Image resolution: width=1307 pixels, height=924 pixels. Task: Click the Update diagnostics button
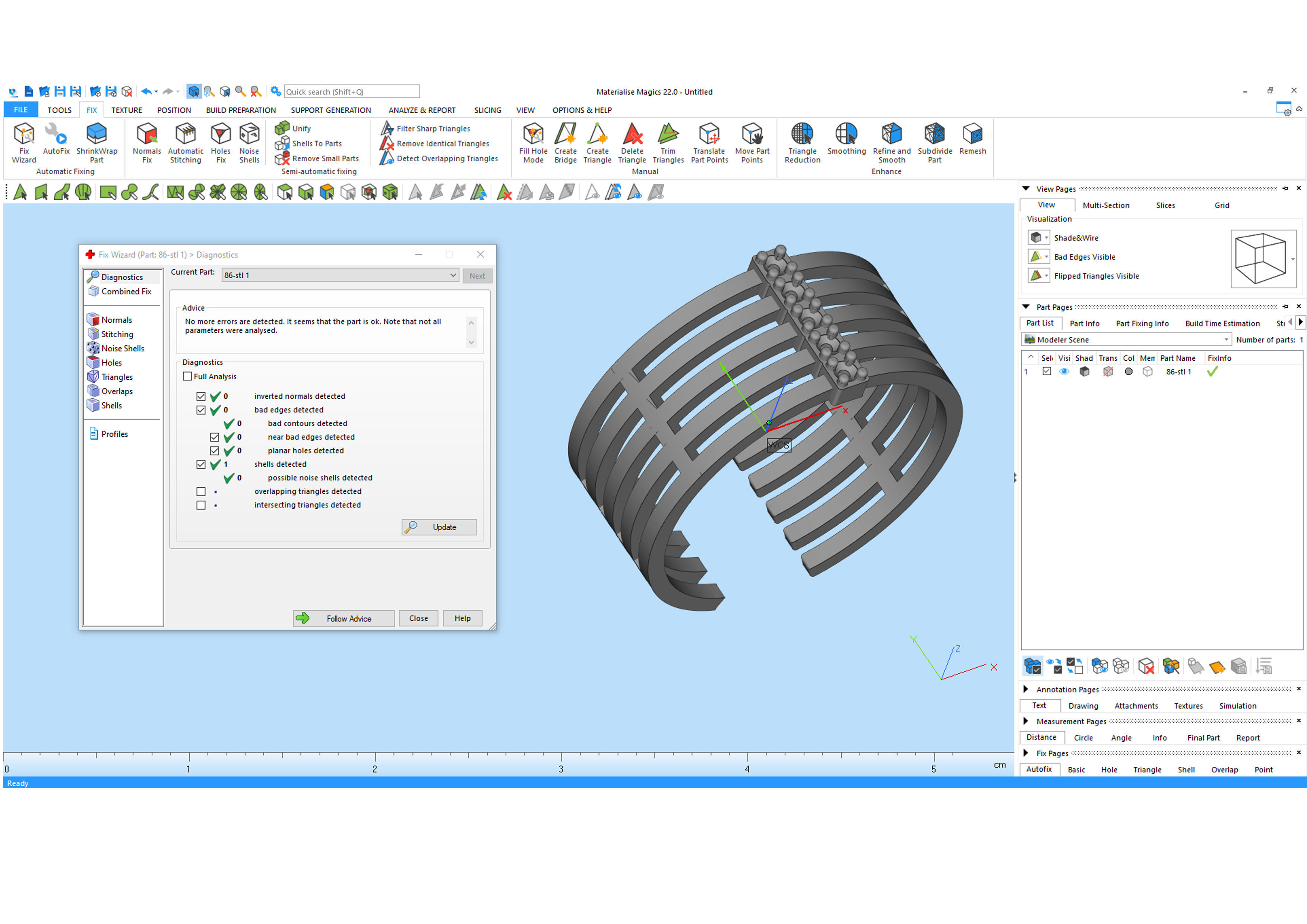coord(439,527)
